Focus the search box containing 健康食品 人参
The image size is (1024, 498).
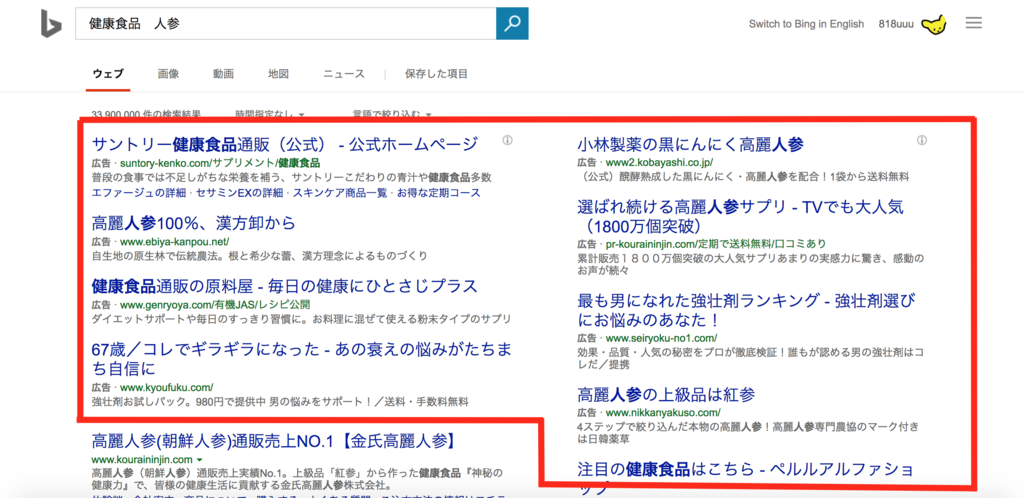[x=285, y=23]
